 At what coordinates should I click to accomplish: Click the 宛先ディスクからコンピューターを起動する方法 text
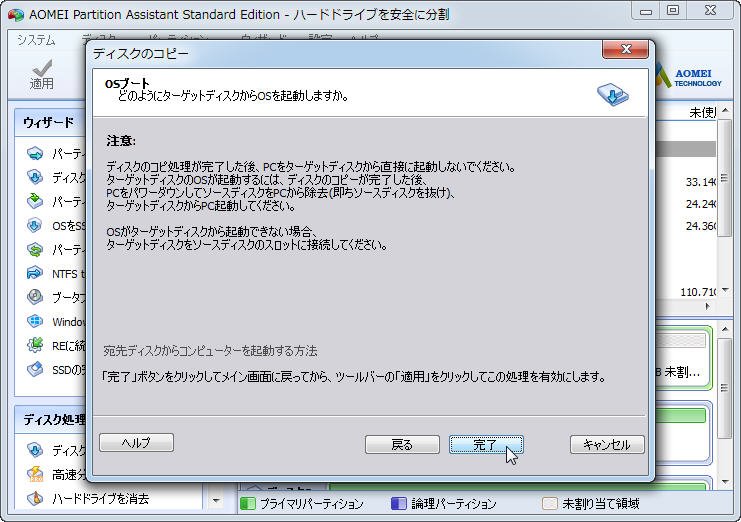210,351
